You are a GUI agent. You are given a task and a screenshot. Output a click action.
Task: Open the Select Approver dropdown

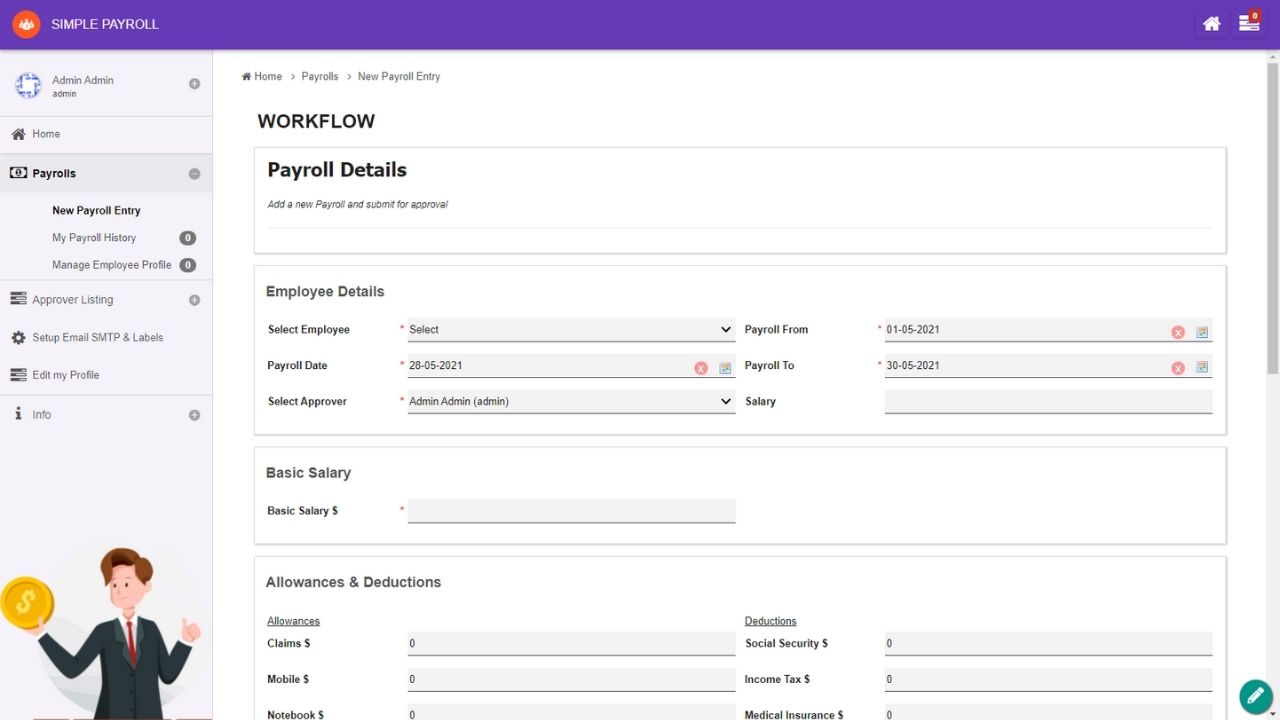coord(570,402)
